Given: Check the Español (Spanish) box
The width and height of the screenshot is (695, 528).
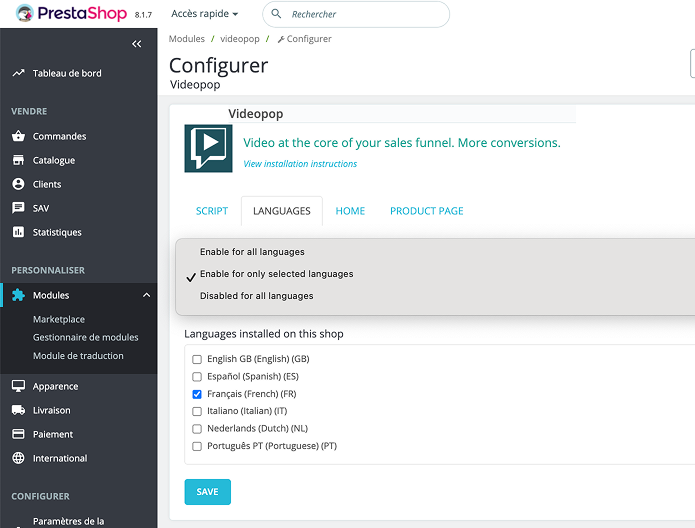Looking at the screenshot, I should point(197,377).
